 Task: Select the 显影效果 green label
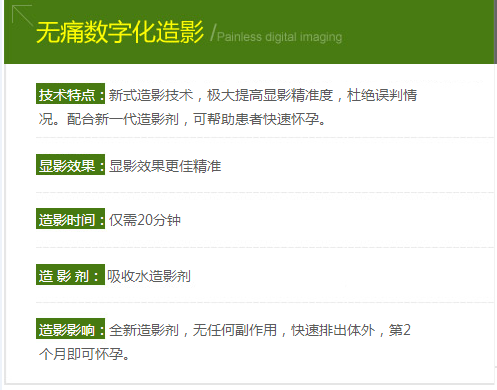click(70, 165)
